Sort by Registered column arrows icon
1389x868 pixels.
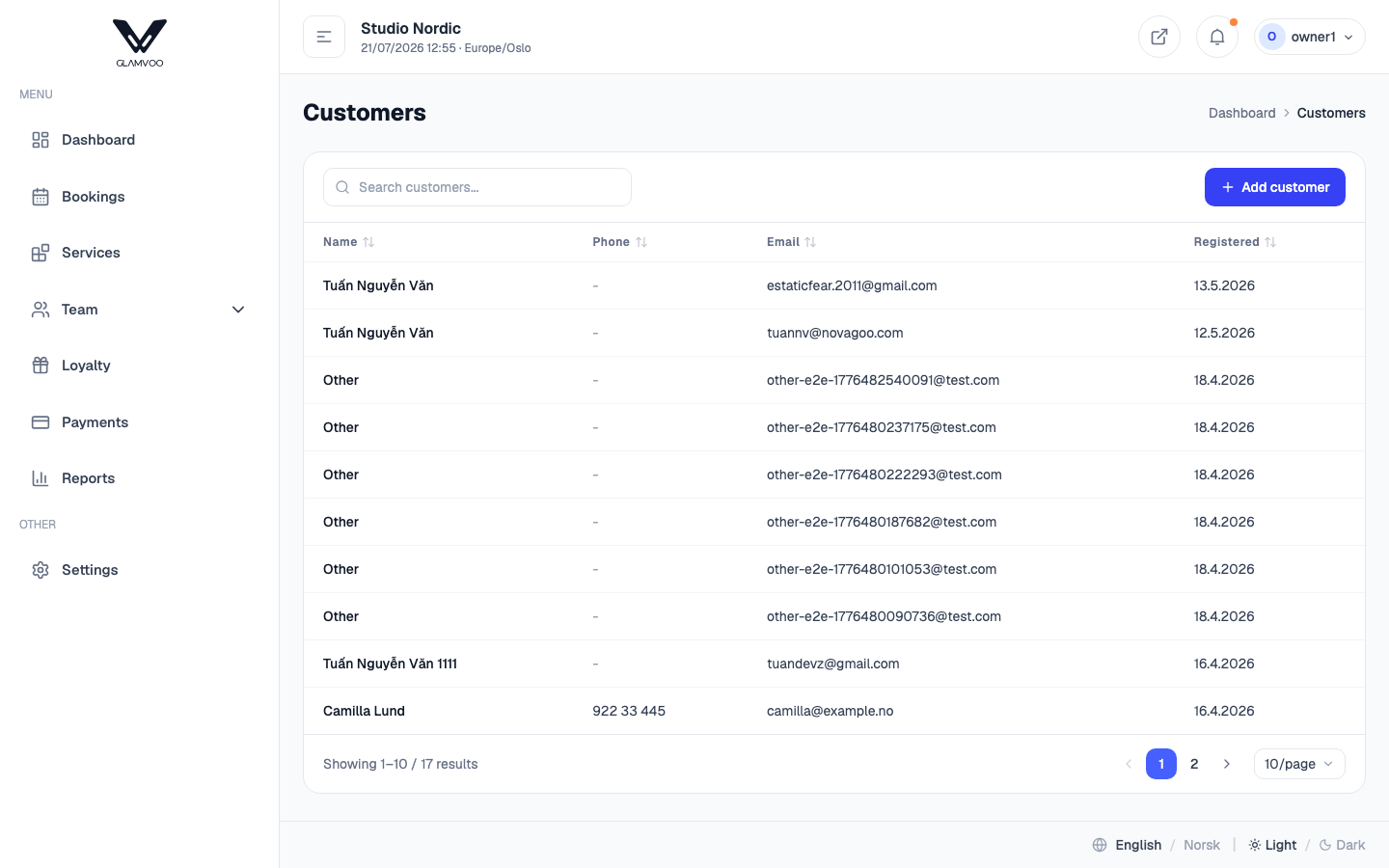tap(1270, 242)
